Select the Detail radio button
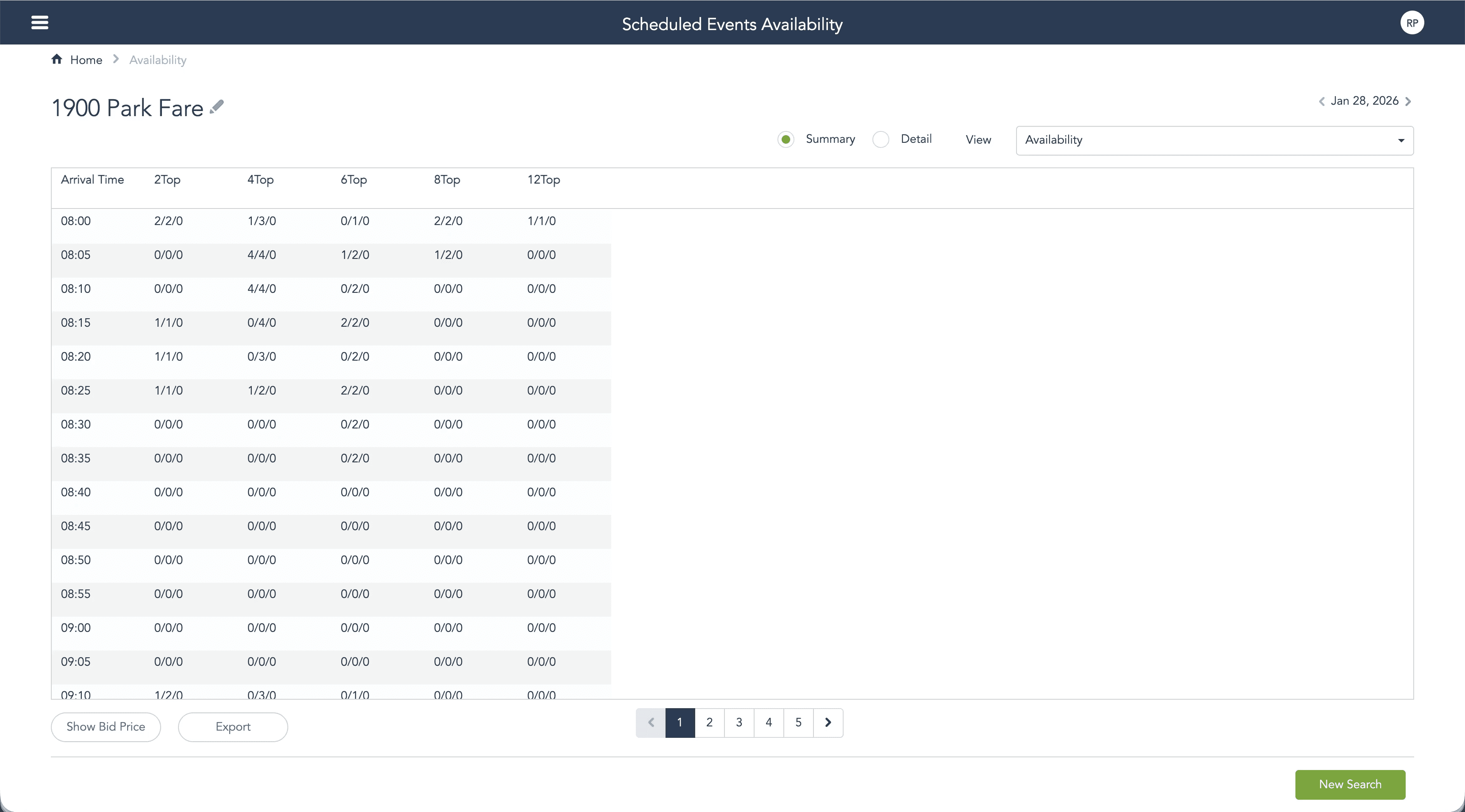The image size is (1465, 812). coord(881,139)
